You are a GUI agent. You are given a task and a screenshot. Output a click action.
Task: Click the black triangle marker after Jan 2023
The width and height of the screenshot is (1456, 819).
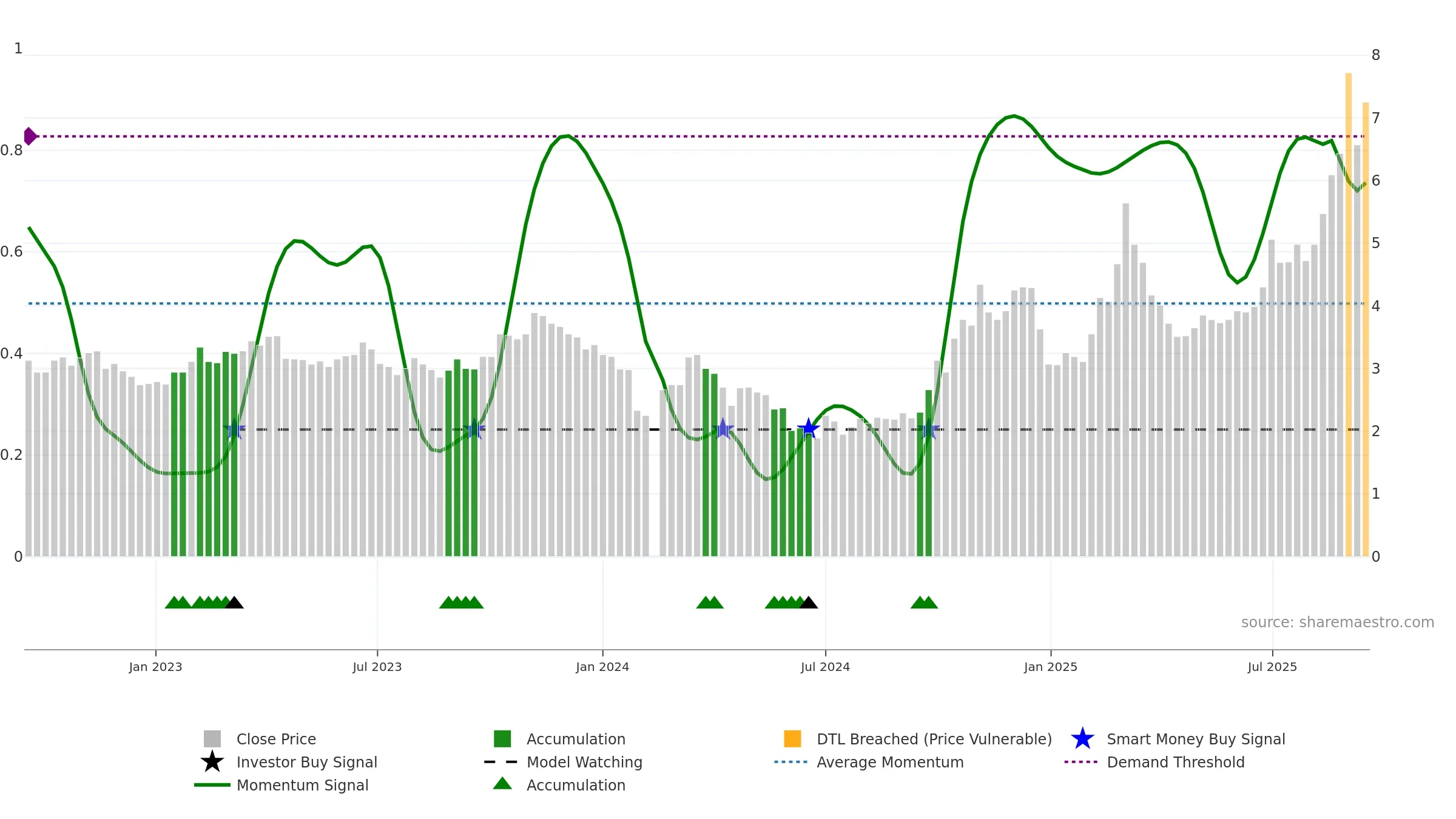(234, 602)
